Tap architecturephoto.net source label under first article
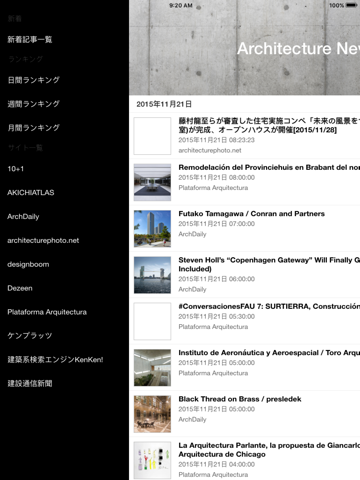Image resolution: width=360 pixels, height=480 pixels. click(x=210, y=151)
